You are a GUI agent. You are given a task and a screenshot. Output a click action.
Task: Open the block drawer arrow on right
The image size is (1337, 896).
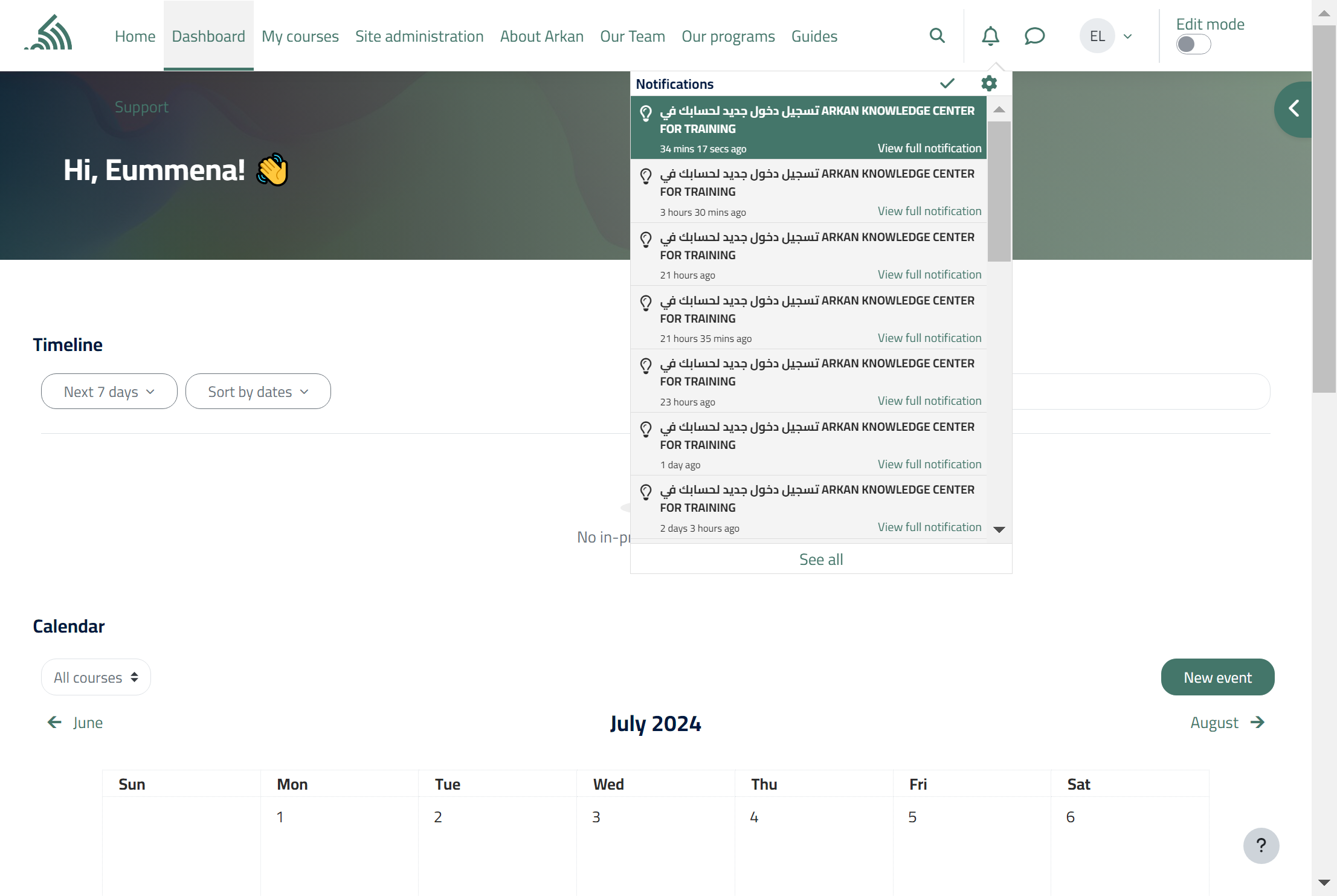[x=1294, y=109]
